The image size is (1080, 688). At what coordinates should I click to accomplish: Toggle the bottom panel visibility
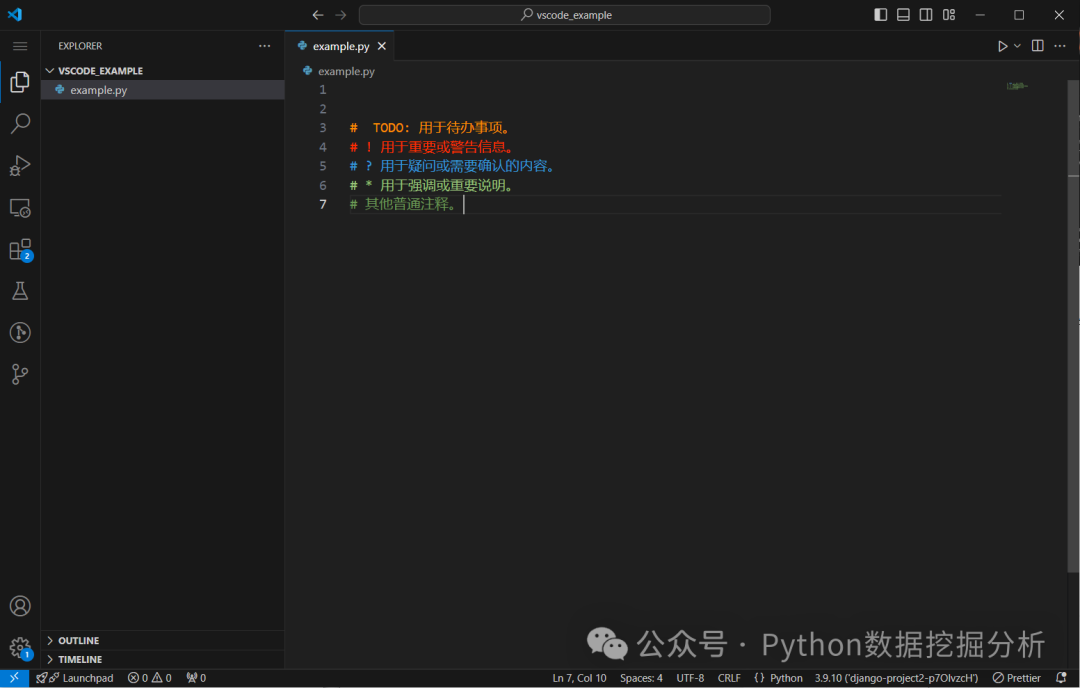coord(903,15)
